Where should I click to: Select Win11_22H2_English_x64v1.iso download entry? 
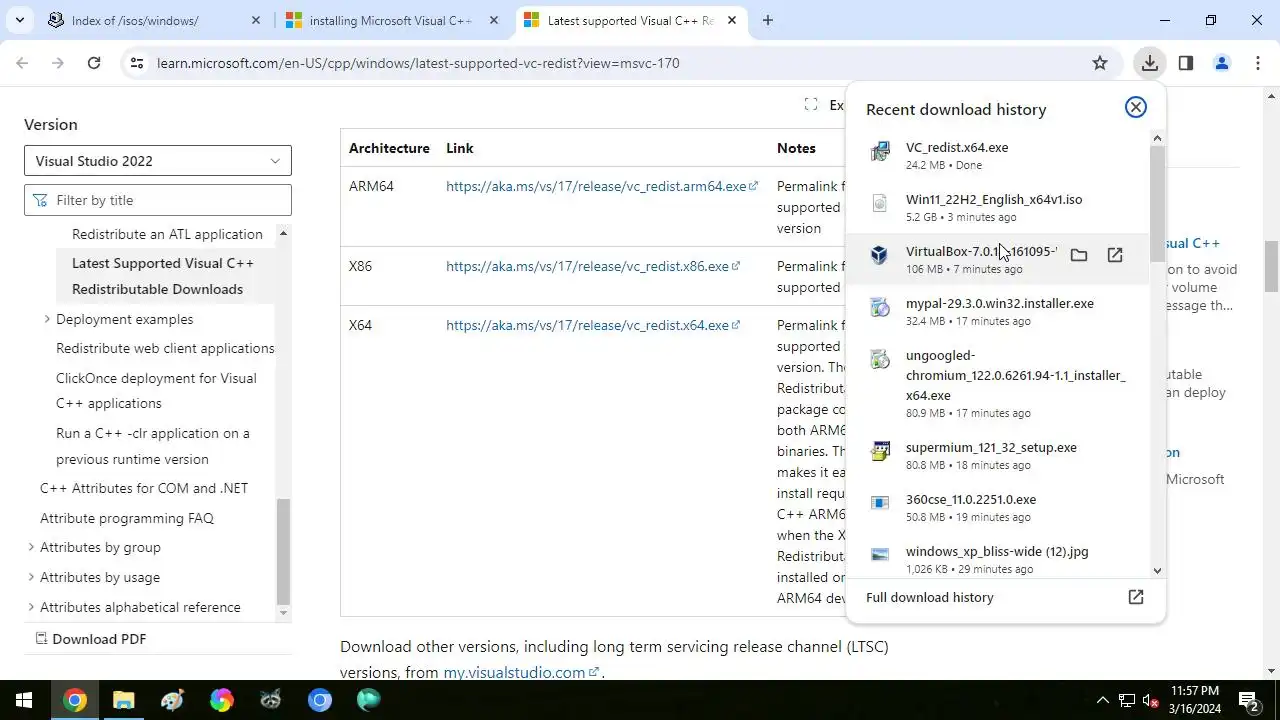pos(1000,207)
